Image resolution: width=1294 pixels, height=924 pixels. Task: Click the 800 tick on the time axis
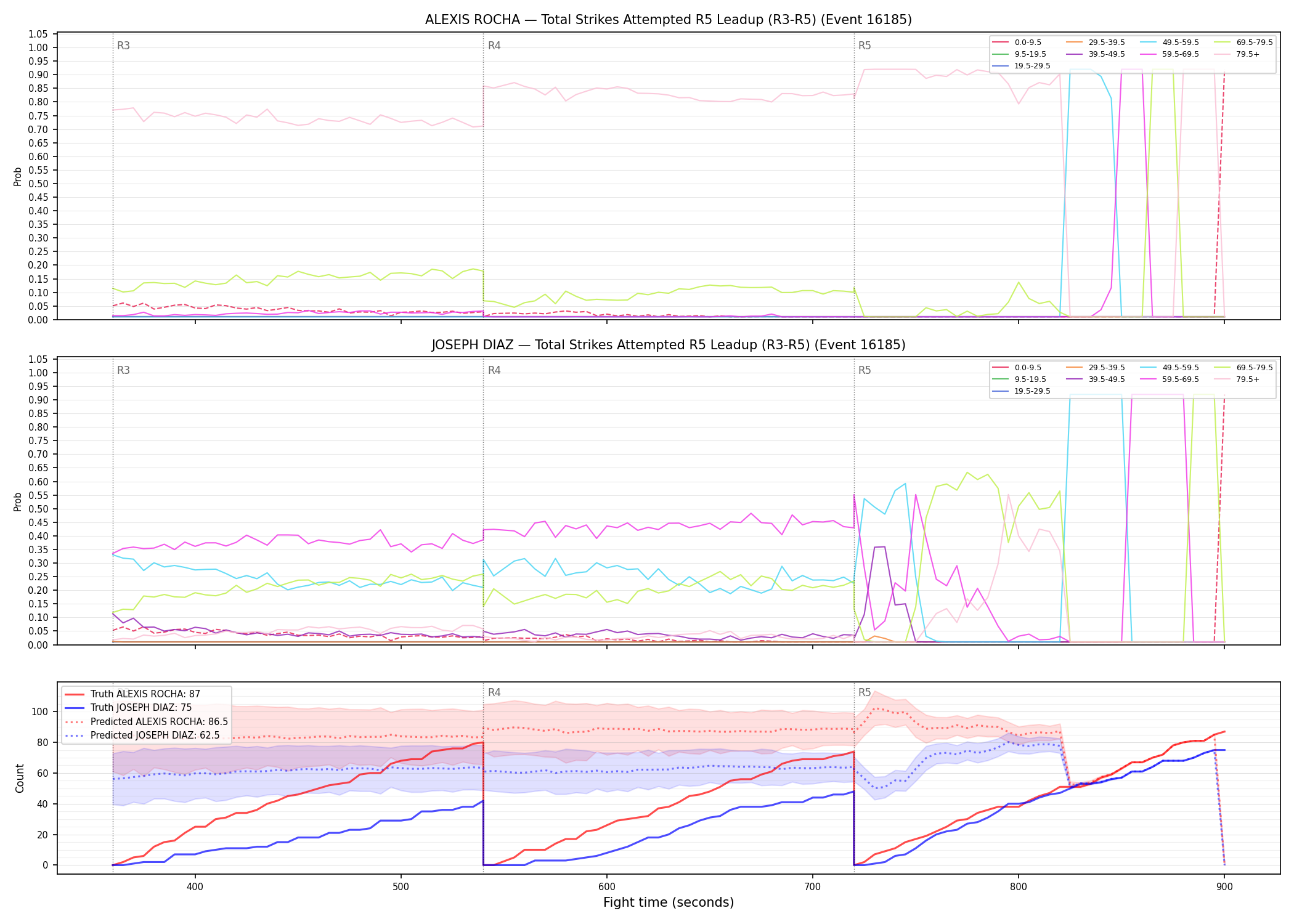[1019, 886]
